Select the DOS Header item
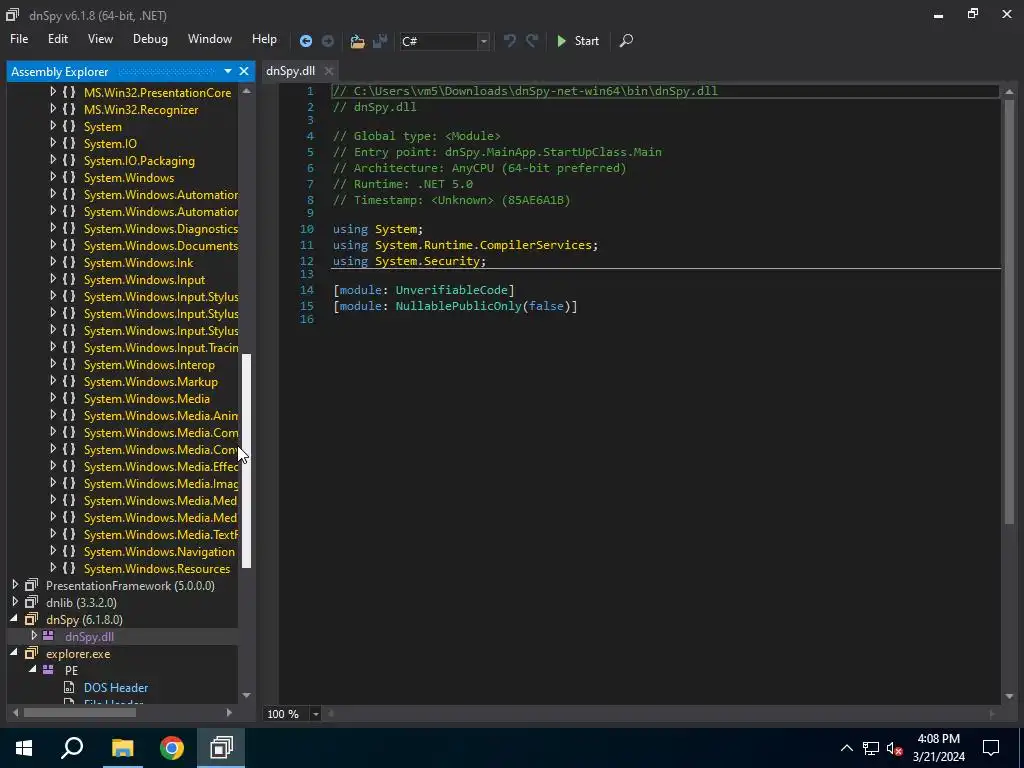The height and width of the screenshot is (768, 1024). pos(116,688)
